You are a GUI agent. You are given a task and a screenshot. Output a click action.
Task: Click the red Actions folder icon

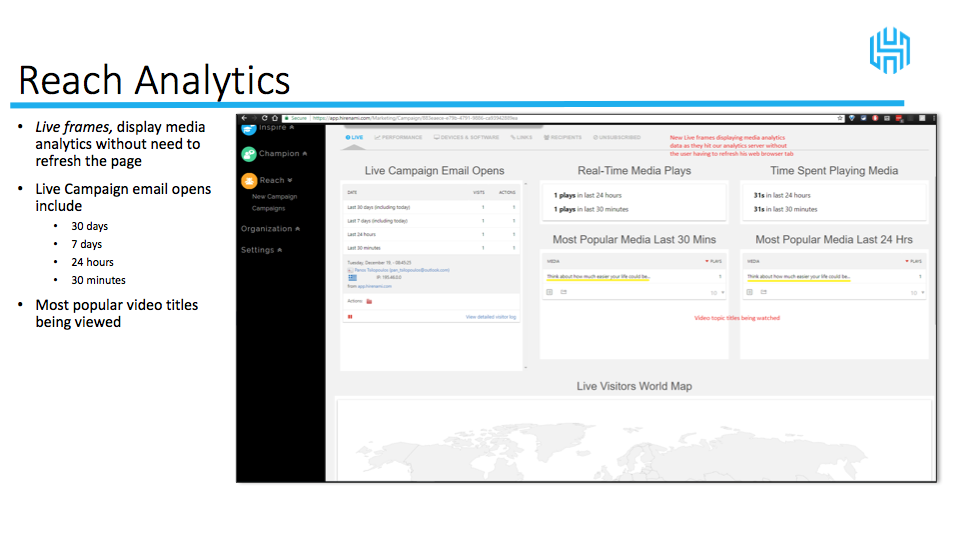(x=369, y=300)
